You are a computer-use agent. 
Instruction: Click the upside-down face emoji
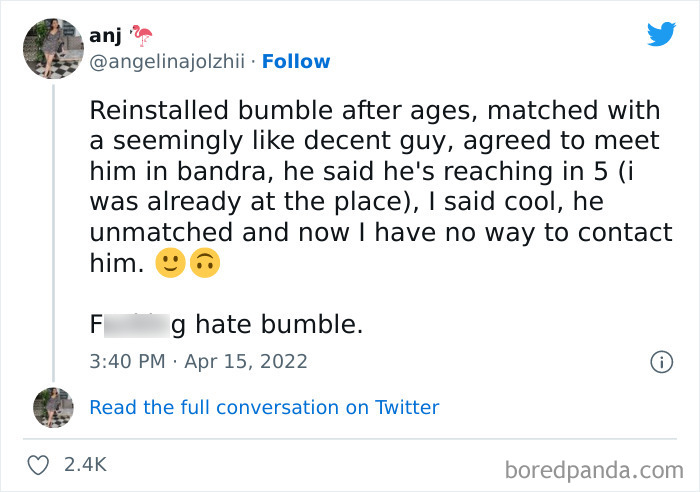click(204, 263)
